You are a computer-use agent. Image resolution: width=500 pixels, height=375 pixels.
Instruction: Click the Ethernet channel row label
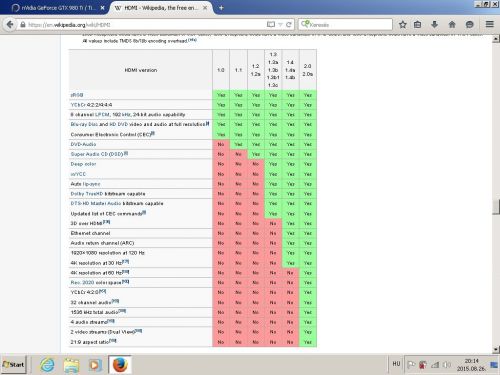(x=90, y=233)
